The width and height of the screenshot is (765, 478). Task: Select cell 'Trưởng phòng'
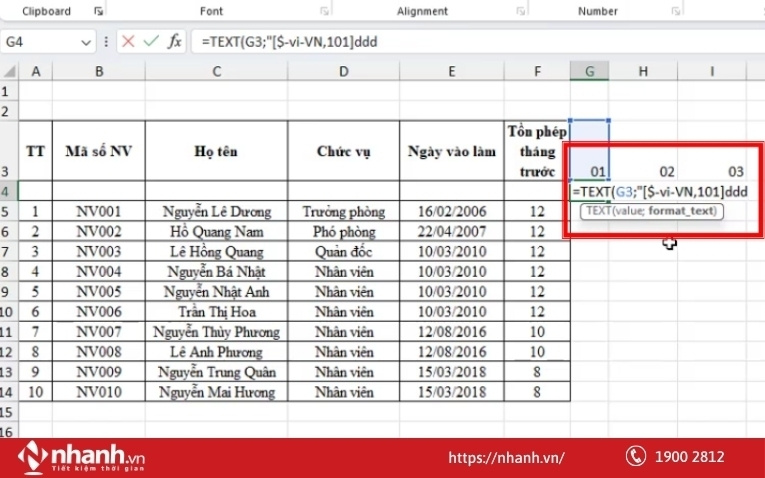[x=343, y=212]
